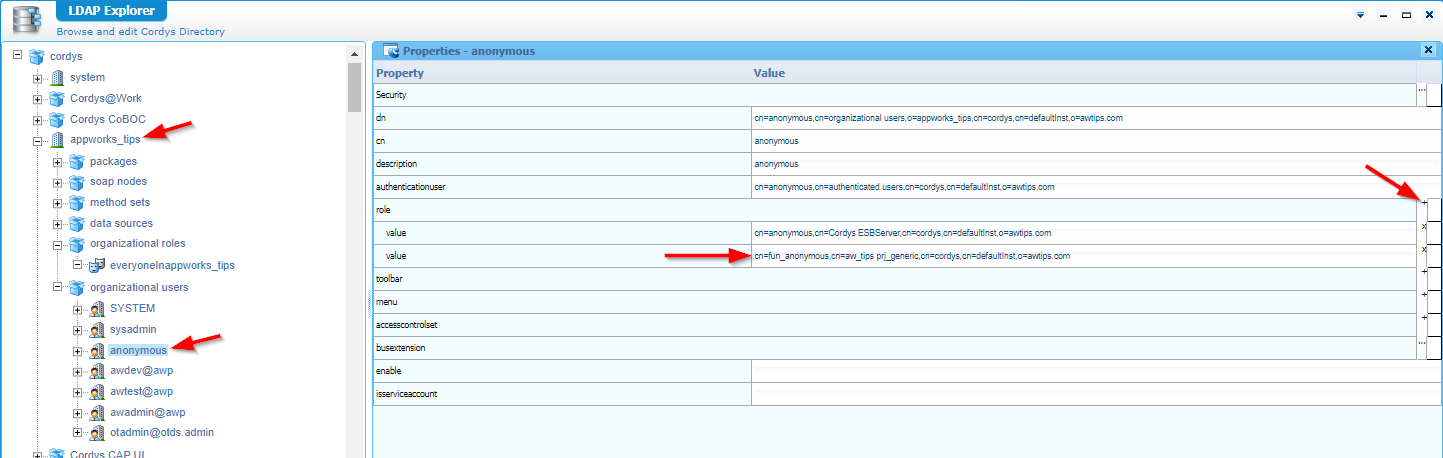This screenshot has width=1443, height=458.
Task: Expand the soap nodes branch
Action: coord(58,183)
